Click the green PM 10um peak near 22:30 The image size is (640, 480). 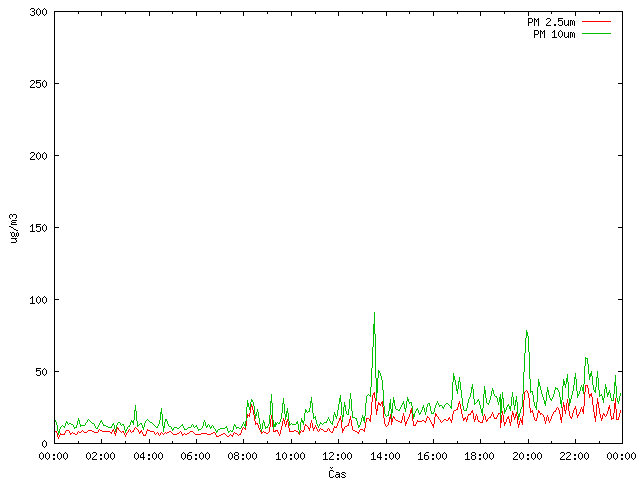point(586,358)
